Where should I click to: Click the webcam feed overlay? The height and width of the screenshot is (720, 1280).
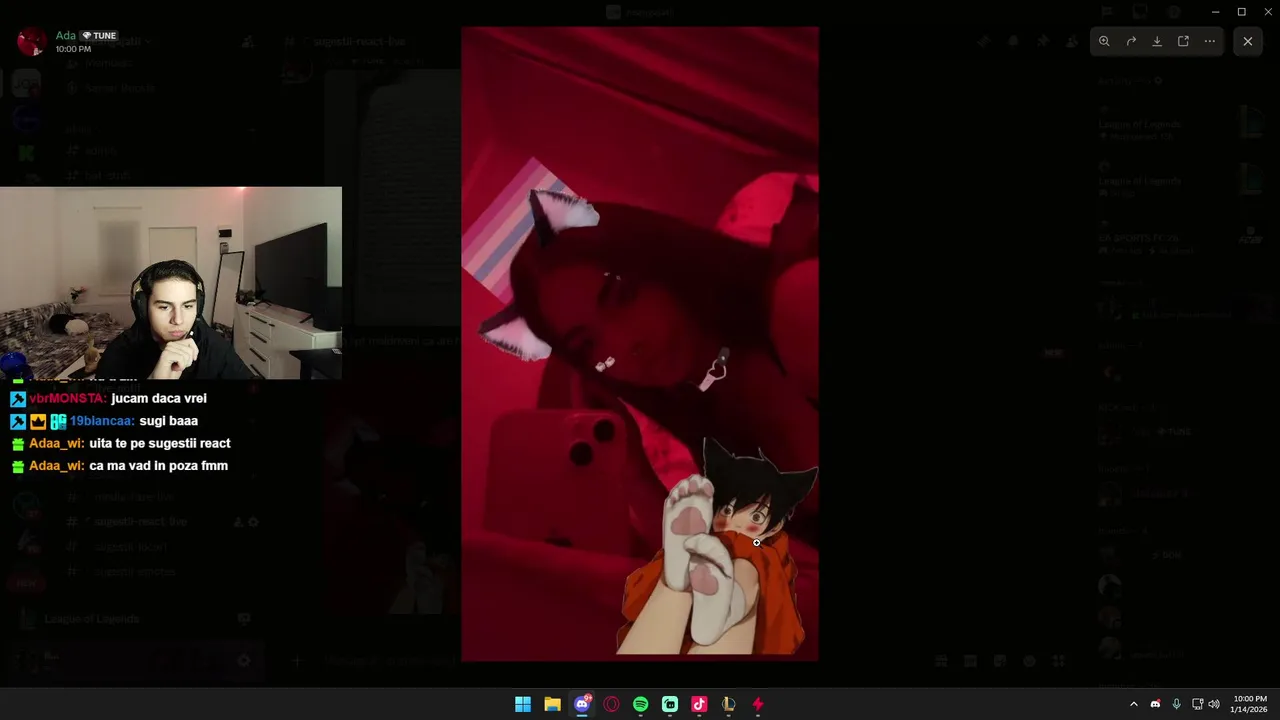171,283
